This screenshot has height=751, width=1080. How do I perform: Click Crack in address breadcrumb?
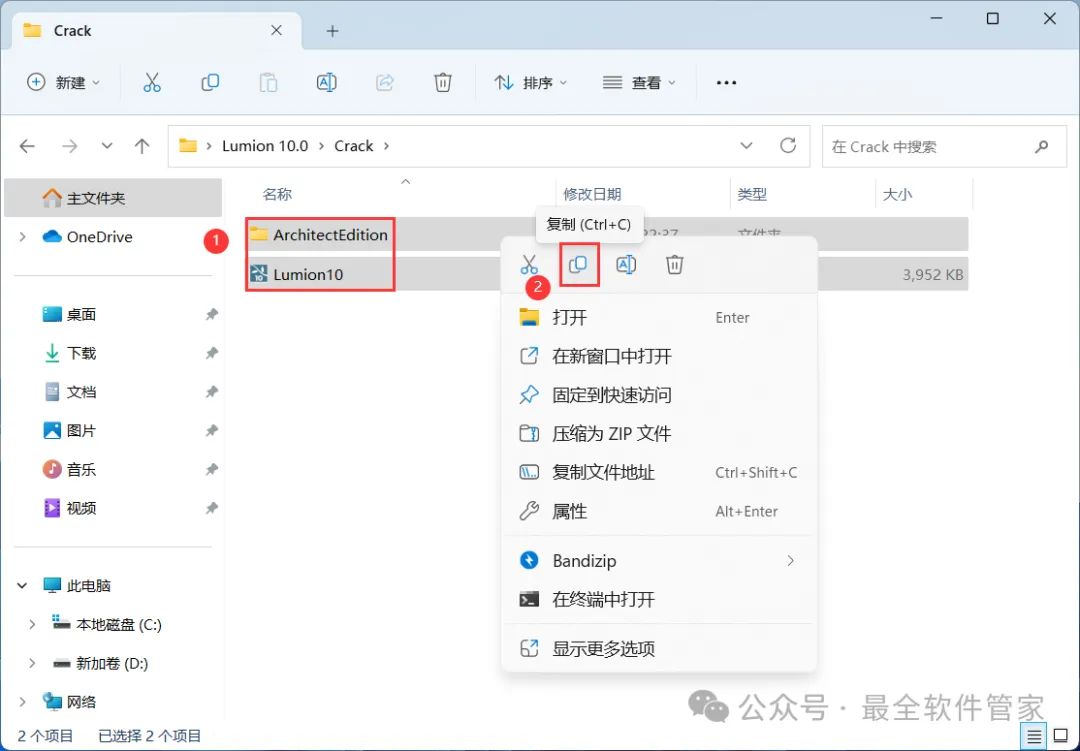(354, 146)
